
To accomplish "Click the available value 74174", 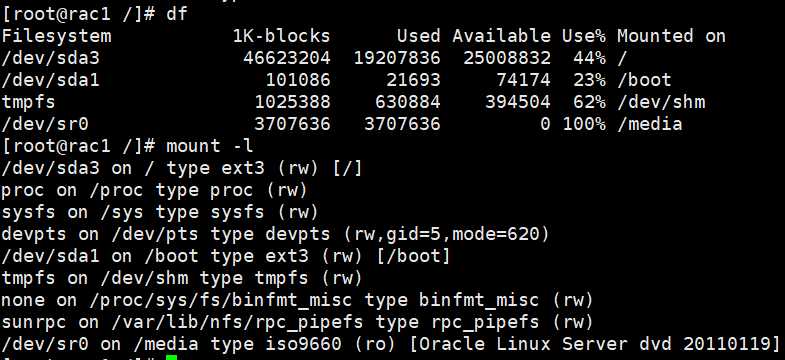I will pos(524,80).
